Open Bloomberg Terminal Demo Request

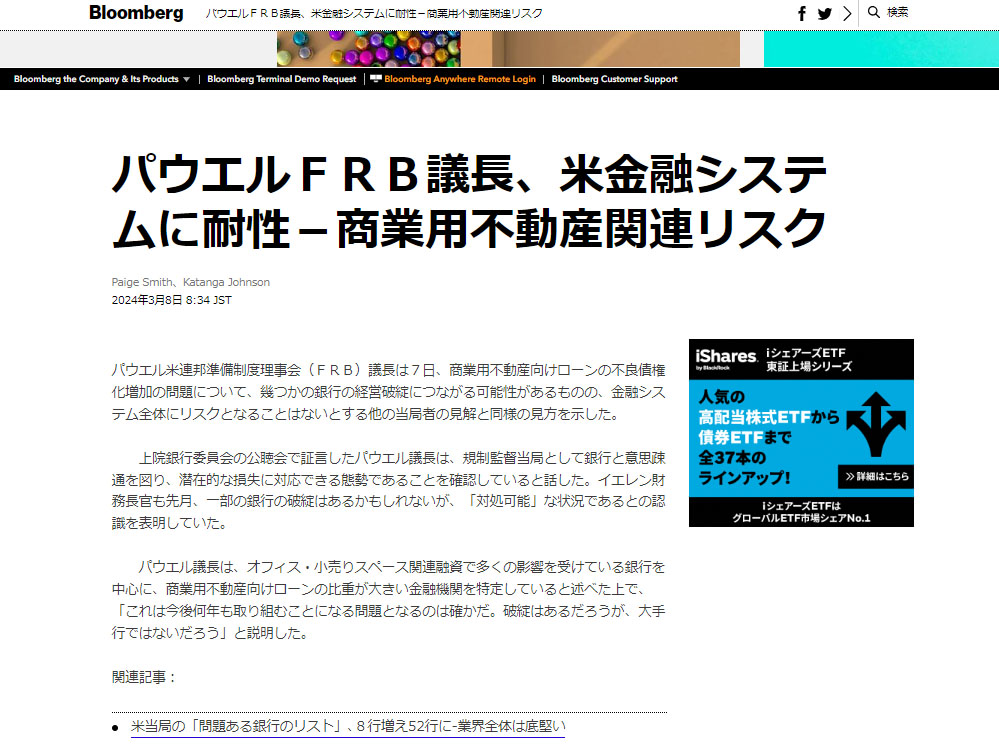pyautogui.click(x=281, y=79)
